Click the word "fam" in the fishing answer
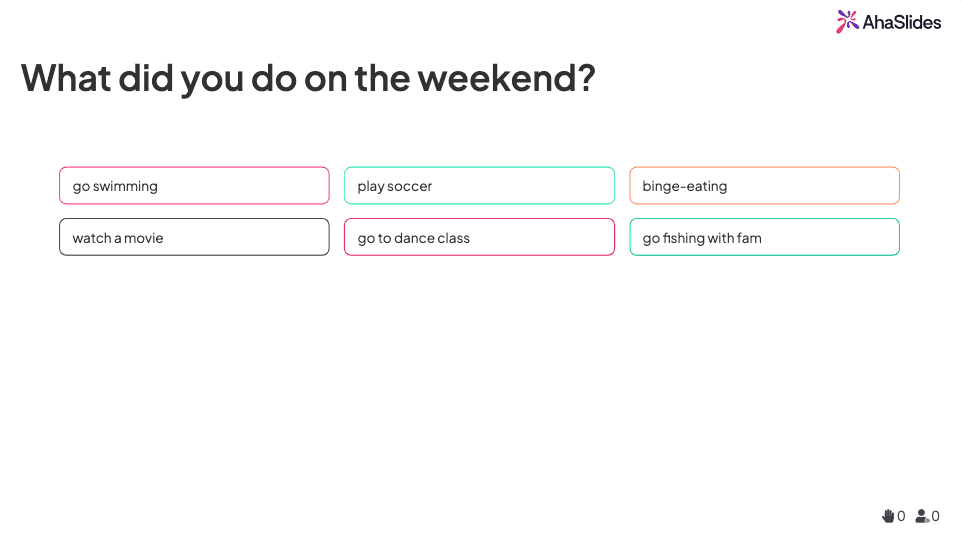 point(749,238)
